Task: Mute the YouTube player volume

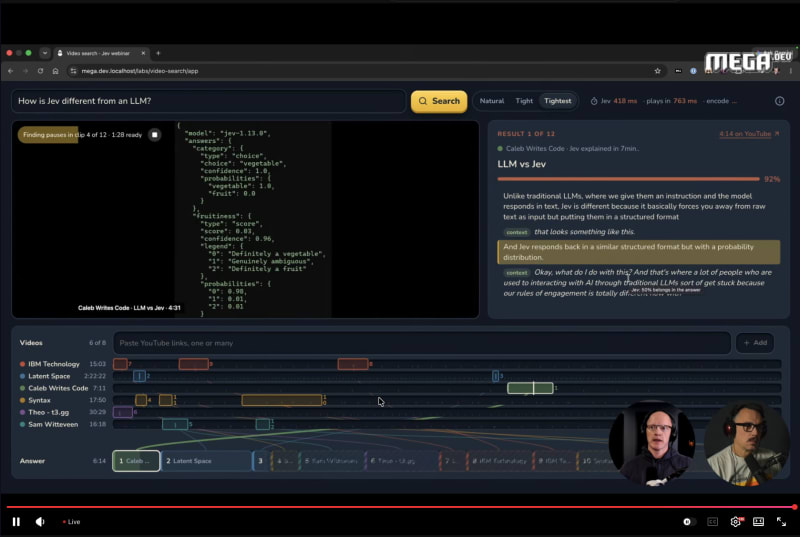Action: (40, 522)
